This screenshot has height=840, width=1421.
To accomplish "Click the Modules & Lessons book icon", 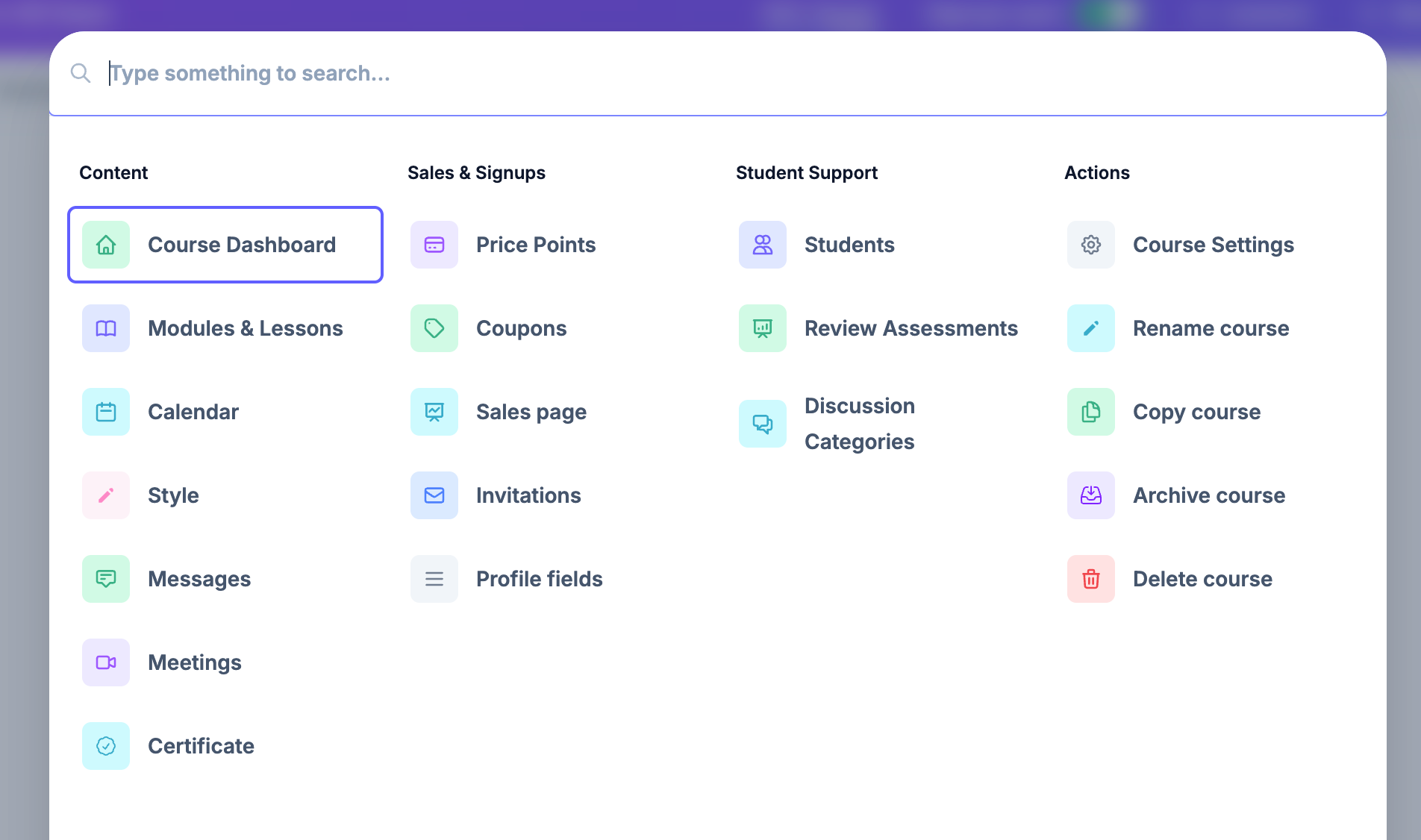I will 105,328.
